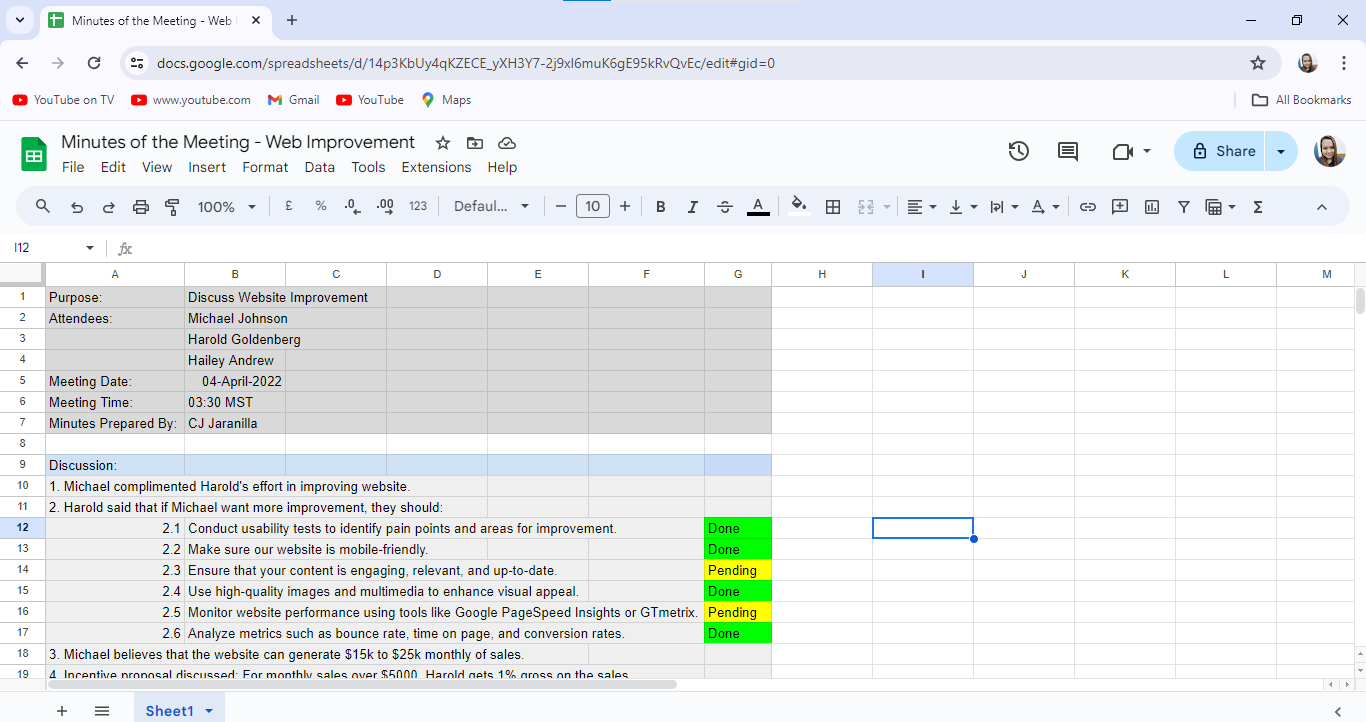The width and height of the screenshot is (1366, 722).
Task: Open the functions sigma menu
Action: (x=1258, y=207)
